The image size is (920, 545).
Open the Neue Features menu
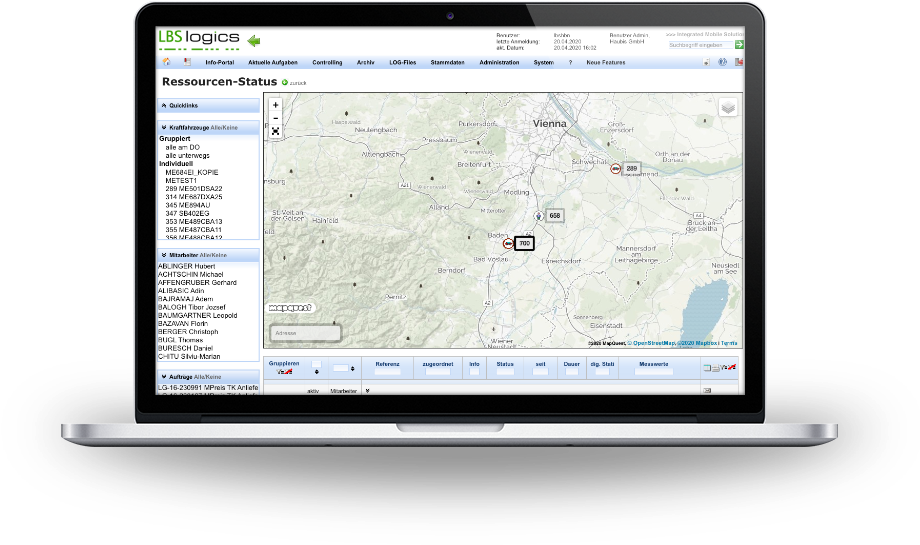click(606, 62)
